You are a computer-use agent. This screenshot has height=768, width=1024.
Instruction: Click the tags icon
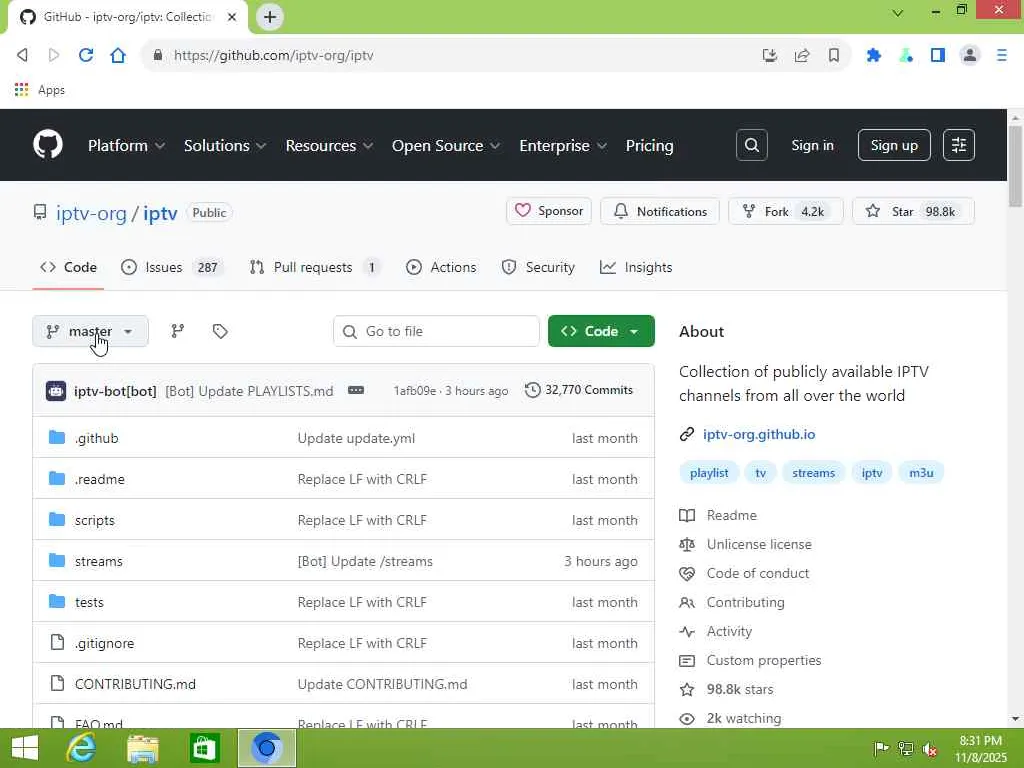coord(220,331)
